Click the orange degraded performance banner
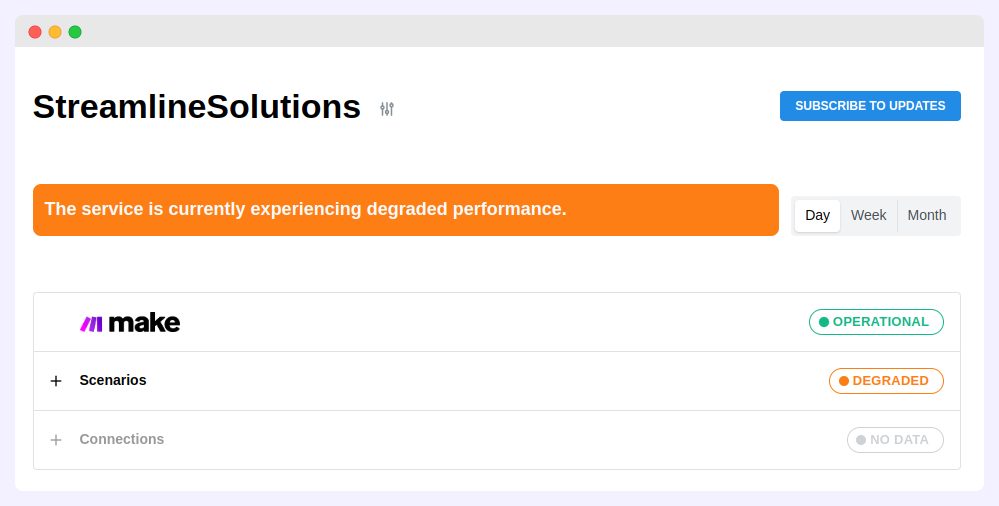Viewport: 999px width, 506px height. [x=405, y=210]
